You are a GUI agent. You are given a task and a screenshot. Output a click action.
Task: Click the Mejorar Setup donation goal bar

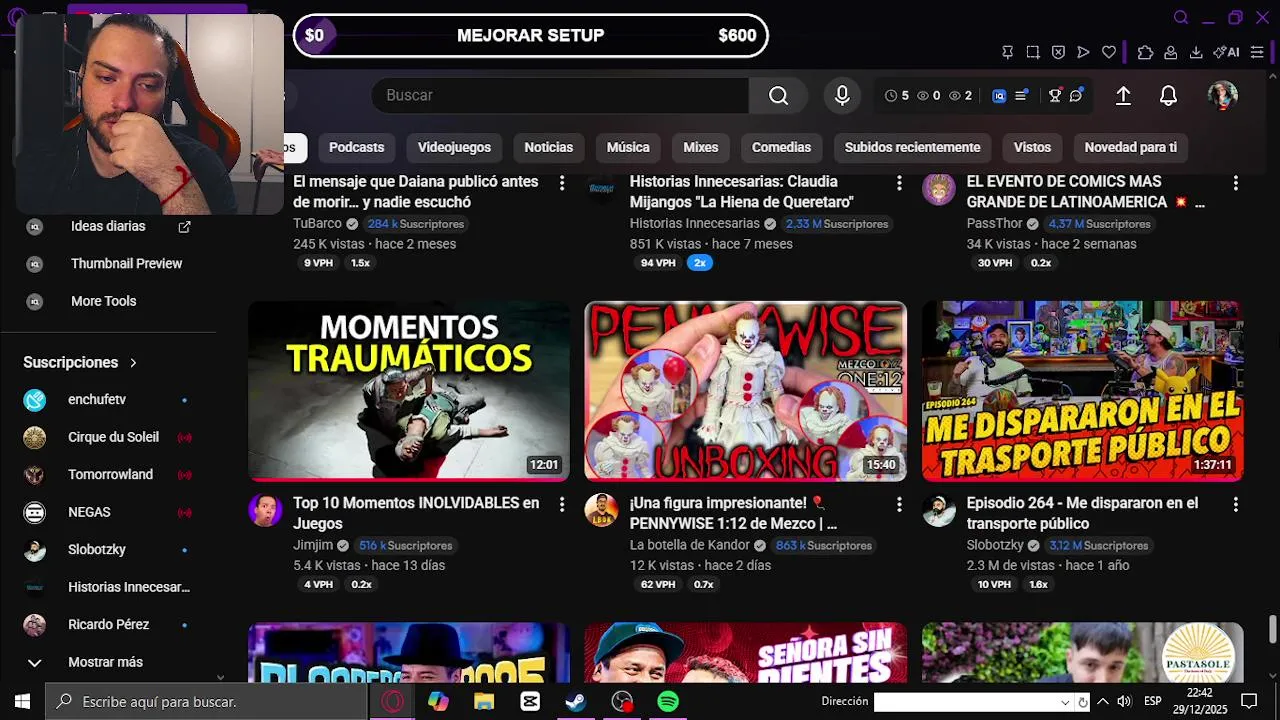[x=531, y=35]
